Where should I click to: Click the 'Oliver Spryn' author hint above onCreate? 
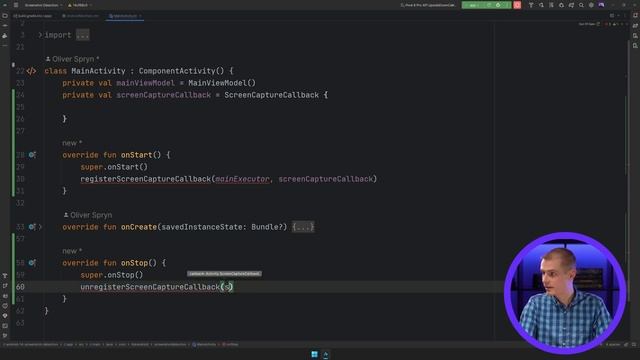(x=88, y=215)
